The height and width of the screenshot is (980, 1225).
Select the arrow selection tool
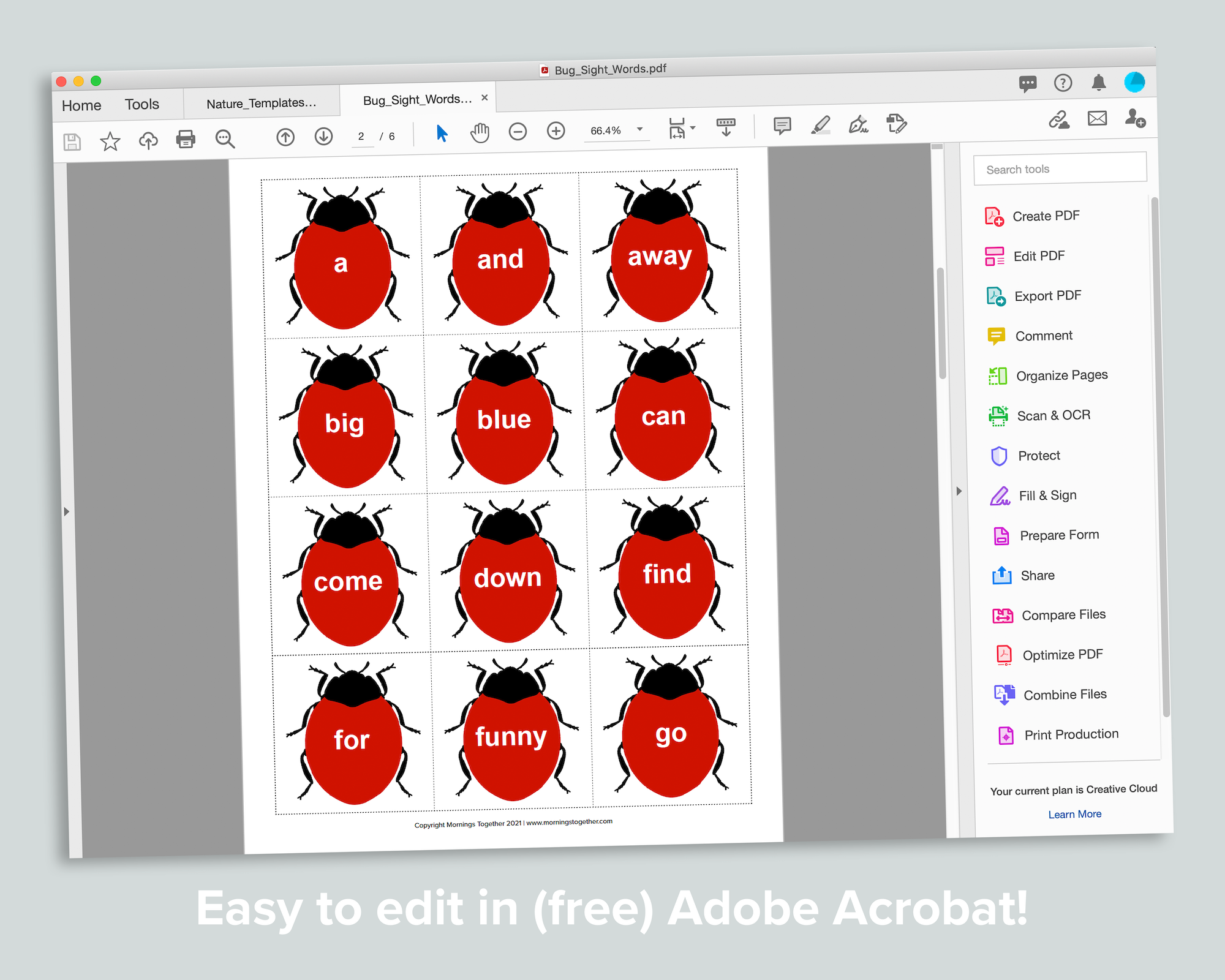[x=442, y=133]
